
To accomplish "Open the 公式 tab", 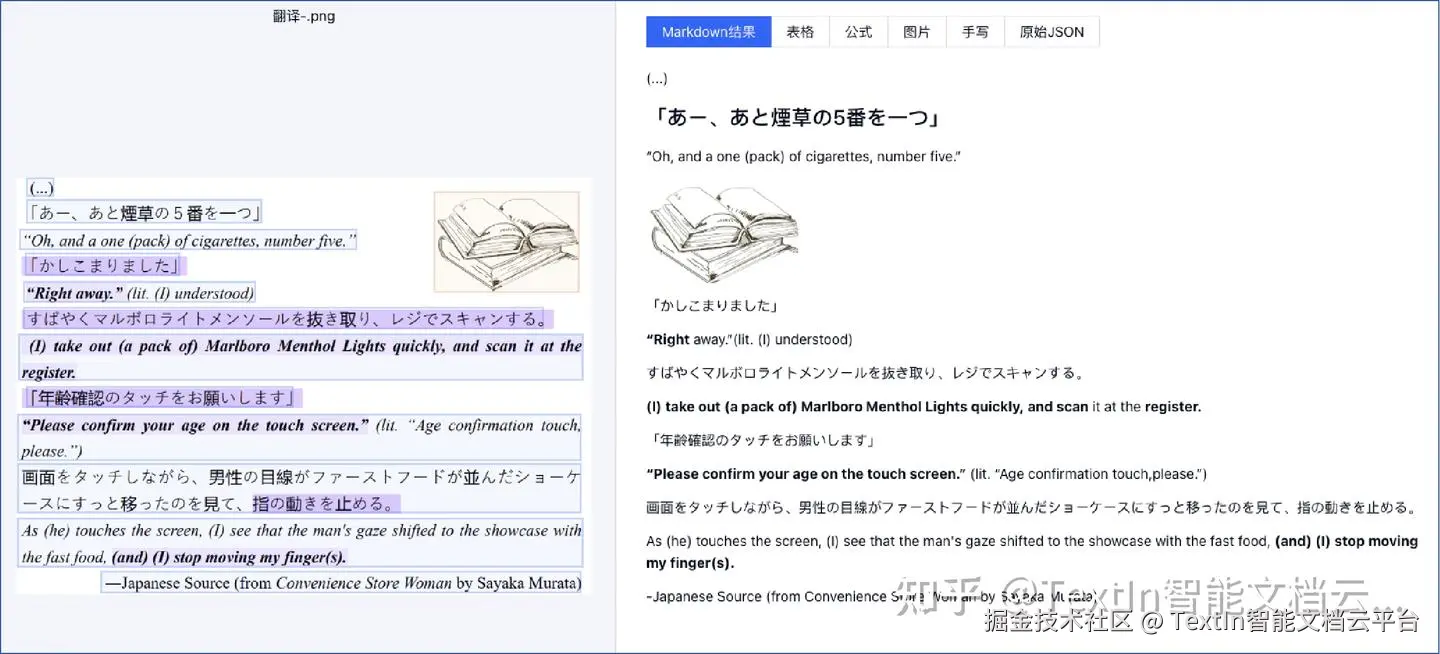I will click(x=858, y=32).
